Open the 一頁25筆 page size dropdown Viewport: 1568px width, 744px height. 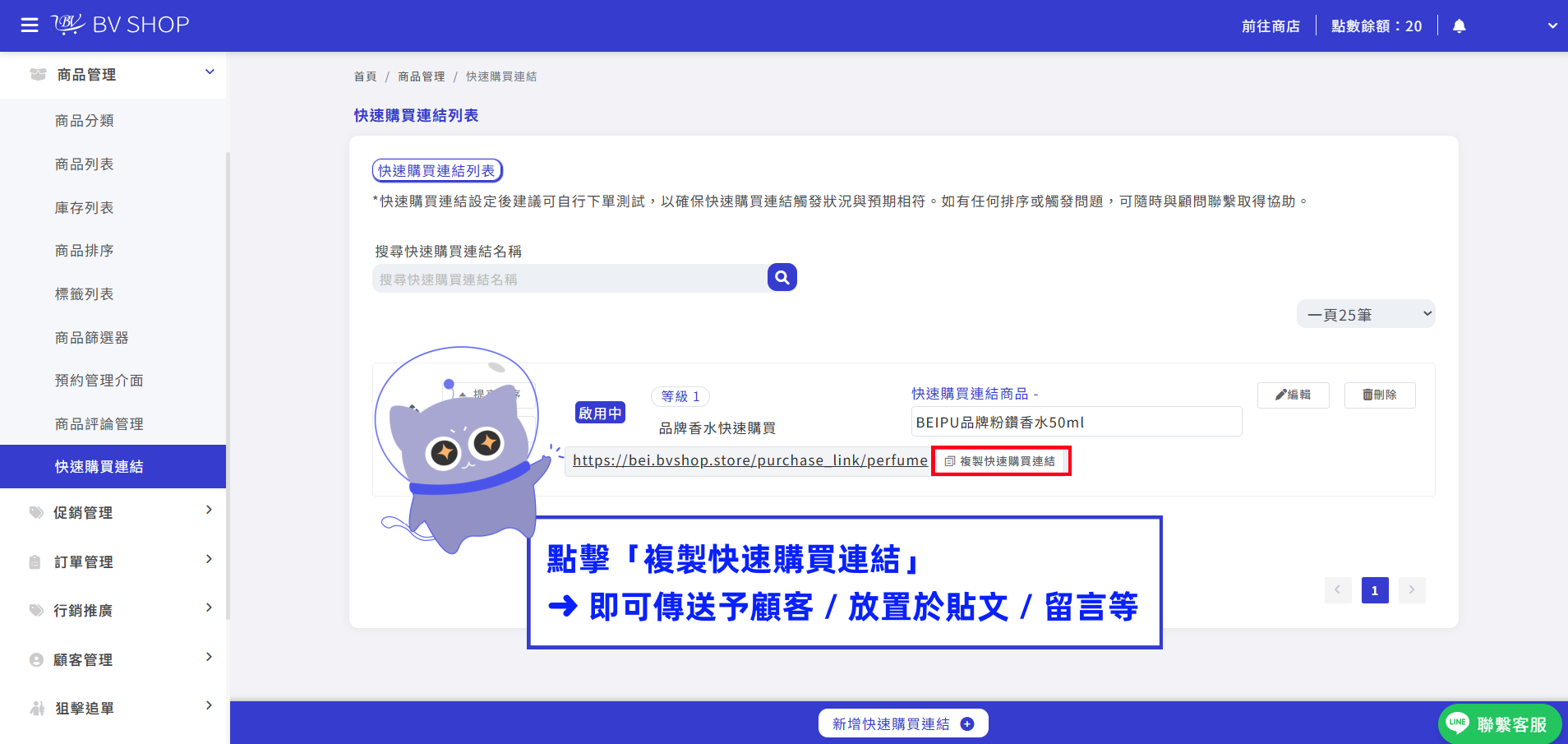click(1366, 314)
